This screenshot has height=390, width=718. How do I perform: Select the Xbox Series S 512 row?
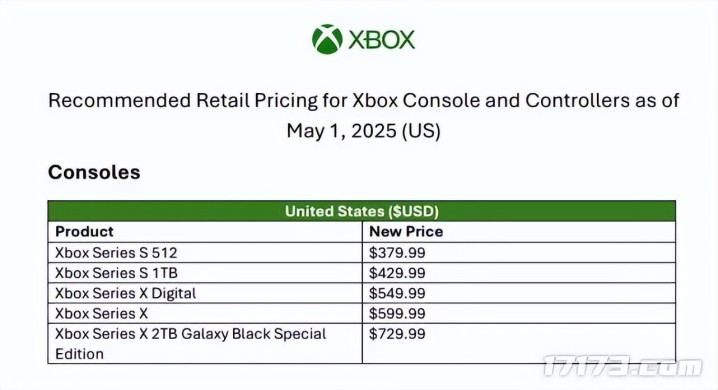pos(362,253)
